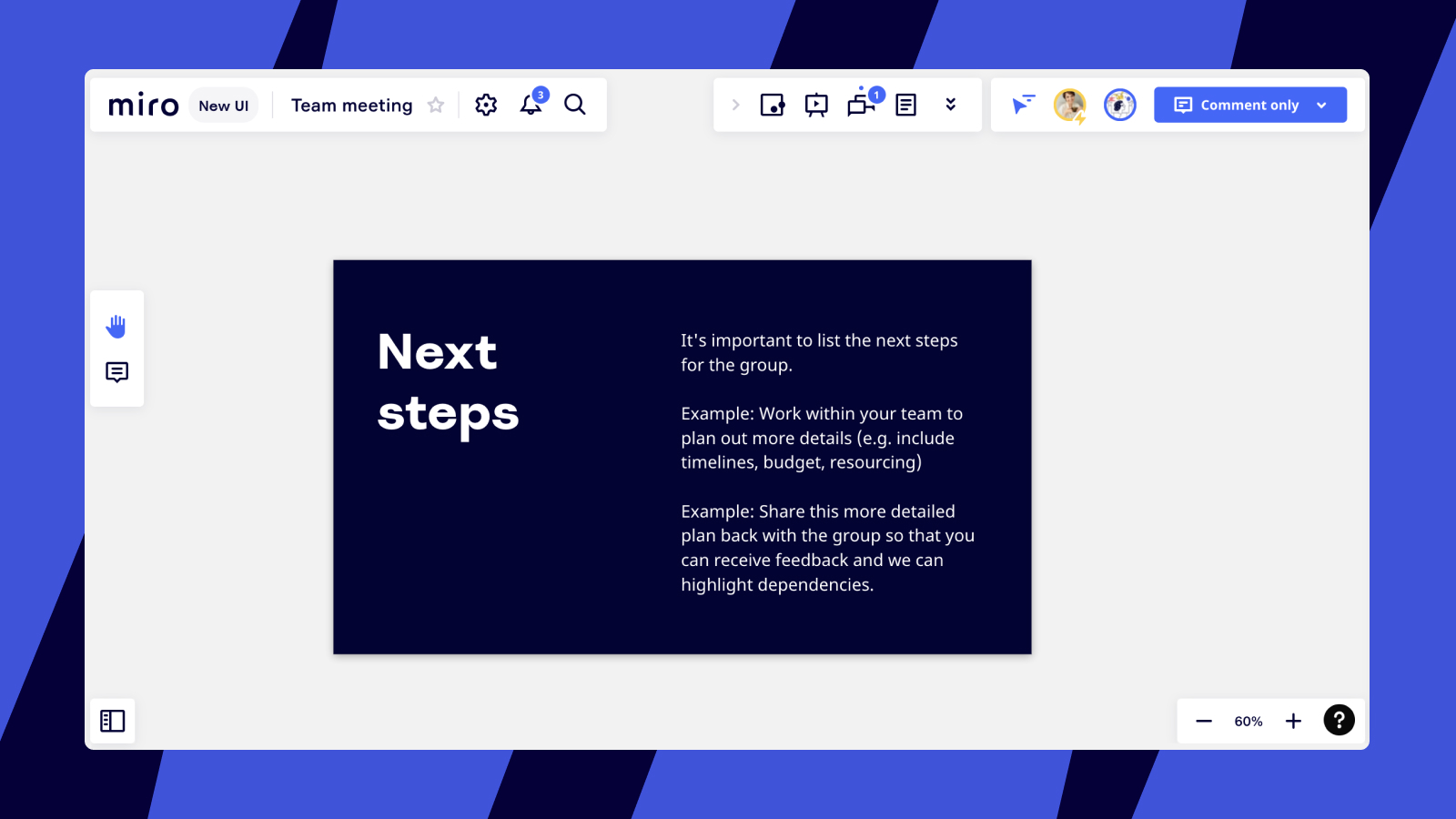Toggle the New UI badge
The image size is (1456, 819).
223,106
